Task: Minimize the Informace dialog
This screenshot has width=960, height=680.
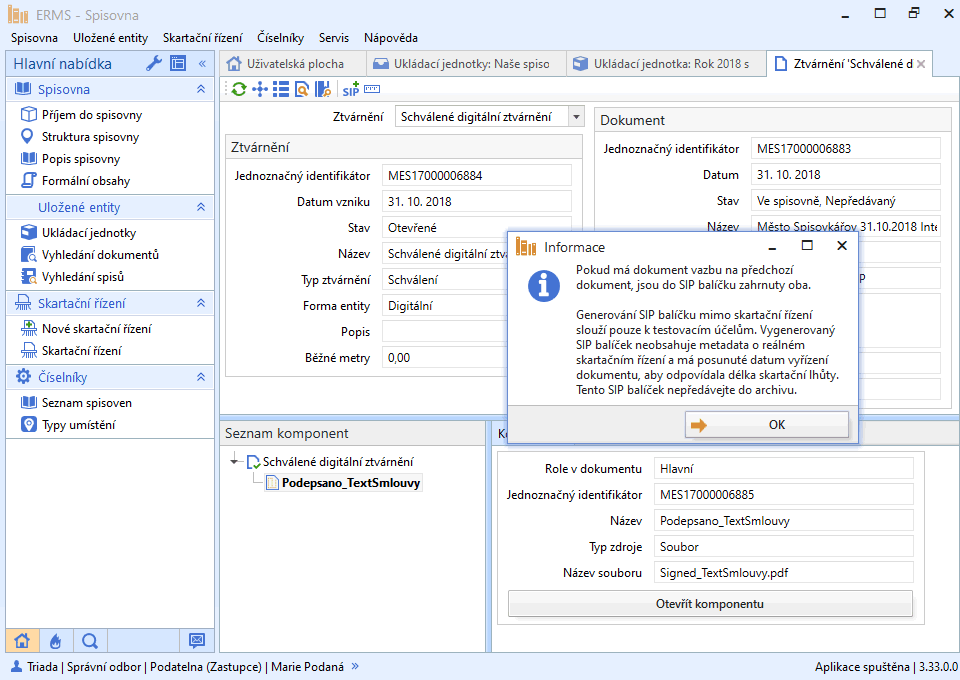Action: click(773, 246)
